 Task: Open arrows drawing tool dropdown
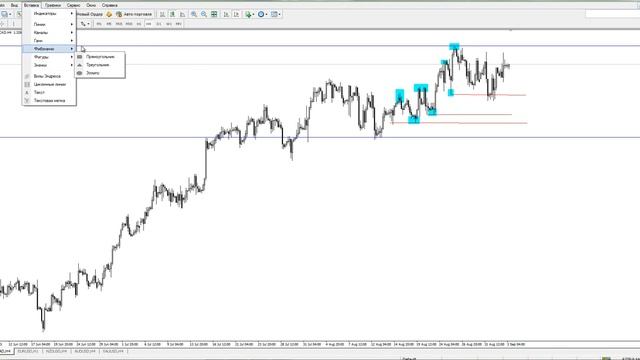coord(85,24)
